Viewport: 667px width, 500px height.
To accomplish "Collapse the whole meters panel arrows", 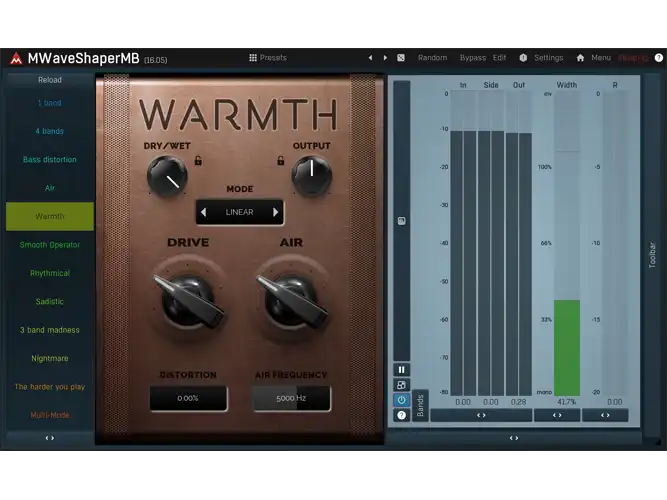I will pyautogui.click(x=514, y=438).
